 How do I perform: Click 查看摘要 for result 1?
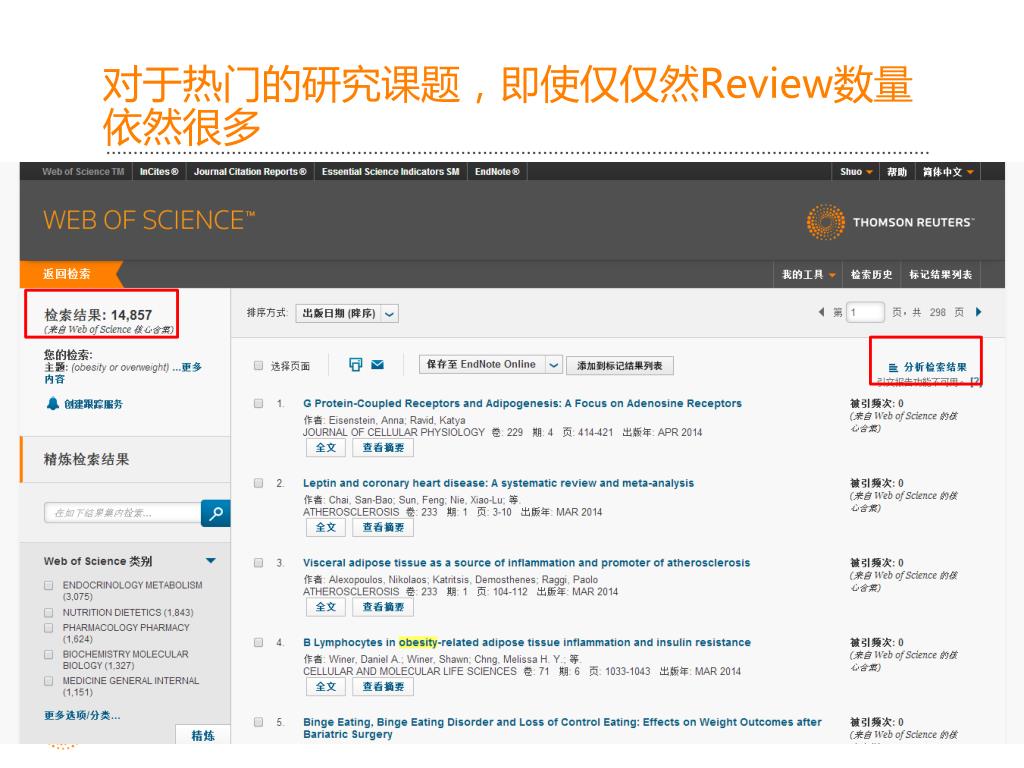click(x=383, y=448)
